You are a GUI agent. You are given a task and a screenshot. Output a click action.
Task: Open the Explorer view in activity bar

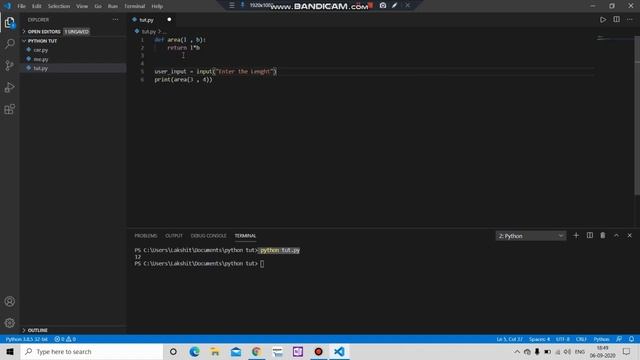click(x=9, y=23)
